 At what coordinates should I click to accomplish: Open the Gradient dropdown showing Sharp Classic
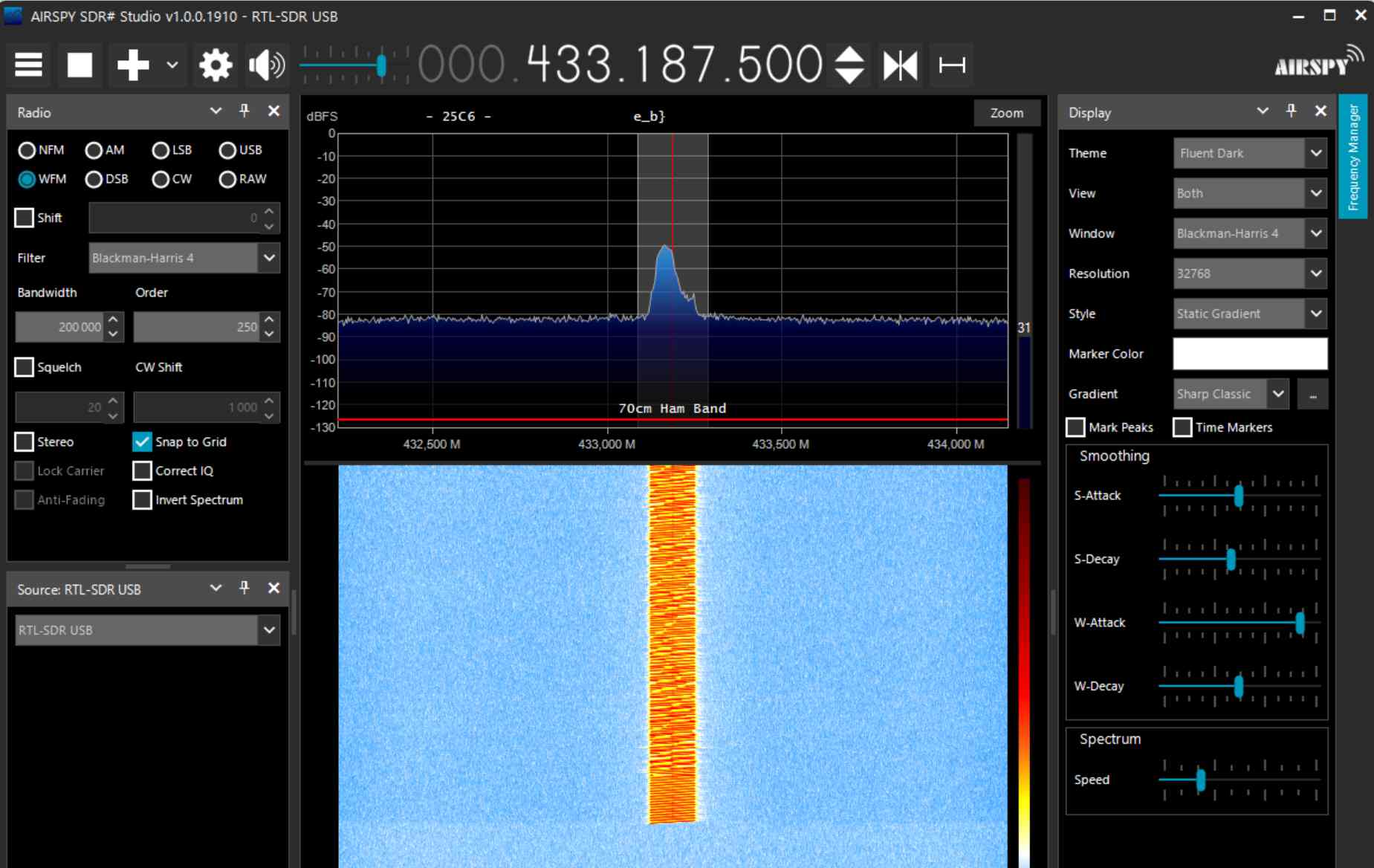pyautogui.click(x=1231, y=394)
